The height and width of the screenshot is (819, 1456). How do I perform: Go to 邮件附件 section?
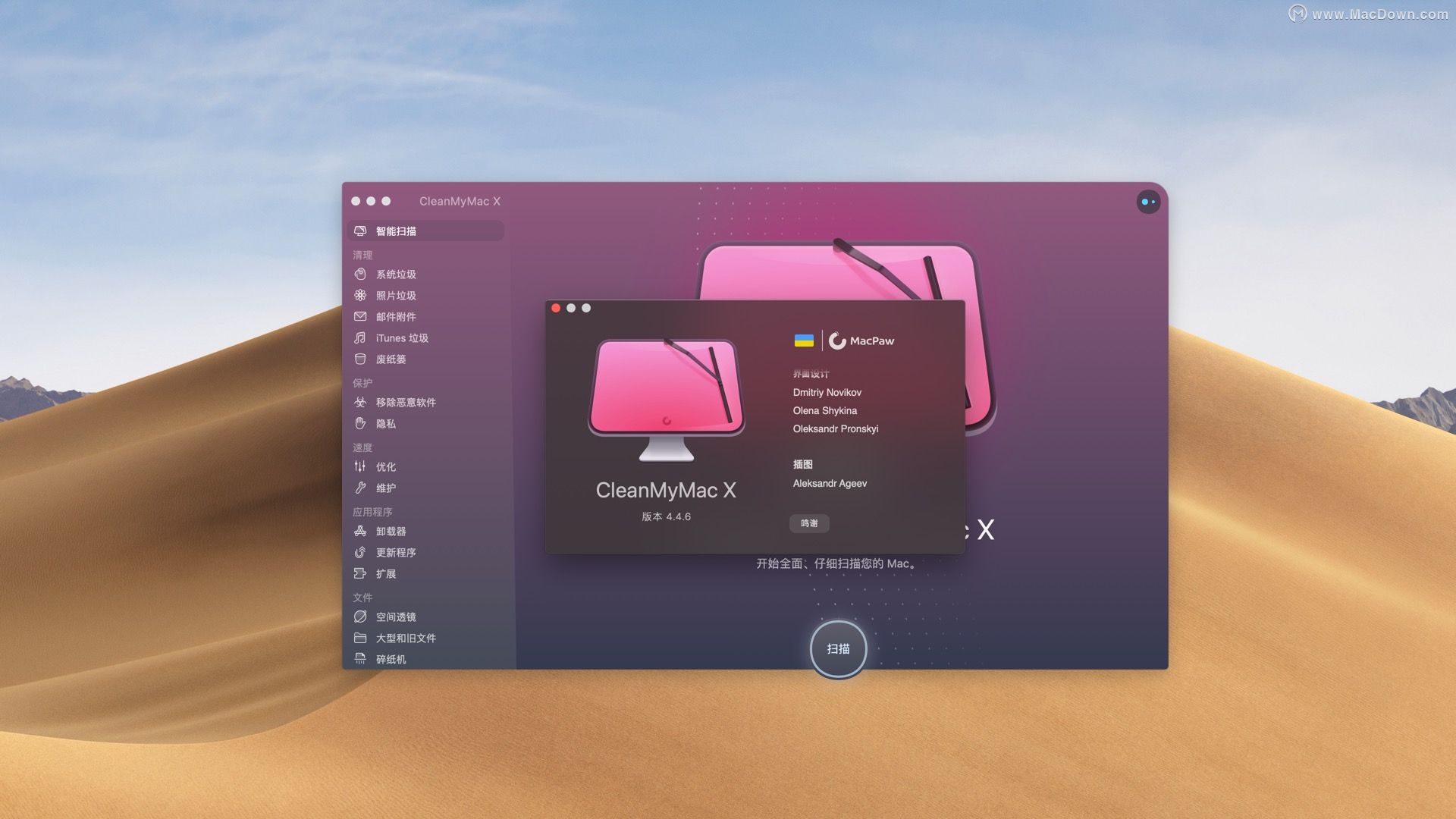click(425, 316)
